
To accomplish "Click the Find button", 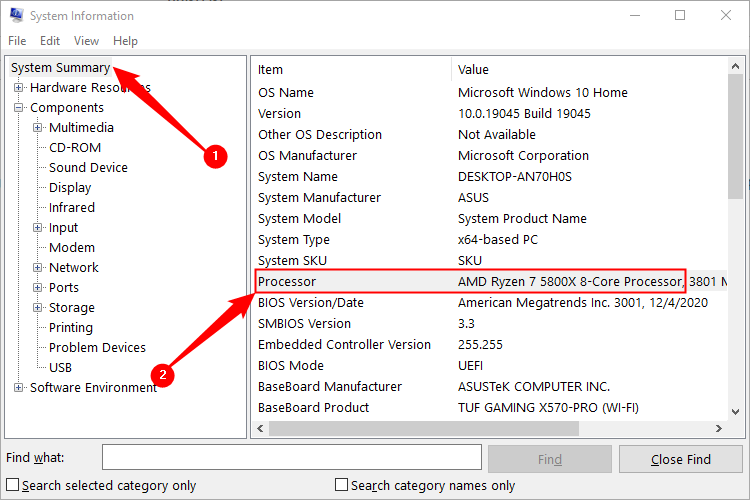I will point(549,459).
